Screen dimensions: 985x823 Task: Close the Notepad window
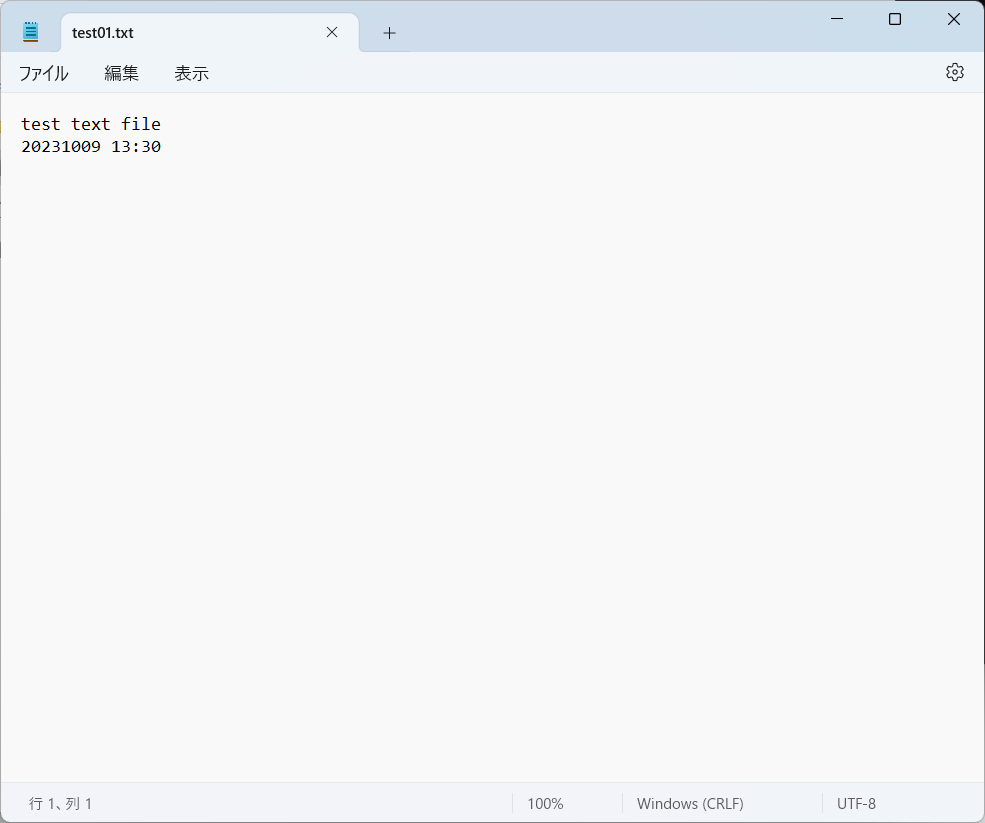(953, 19)
